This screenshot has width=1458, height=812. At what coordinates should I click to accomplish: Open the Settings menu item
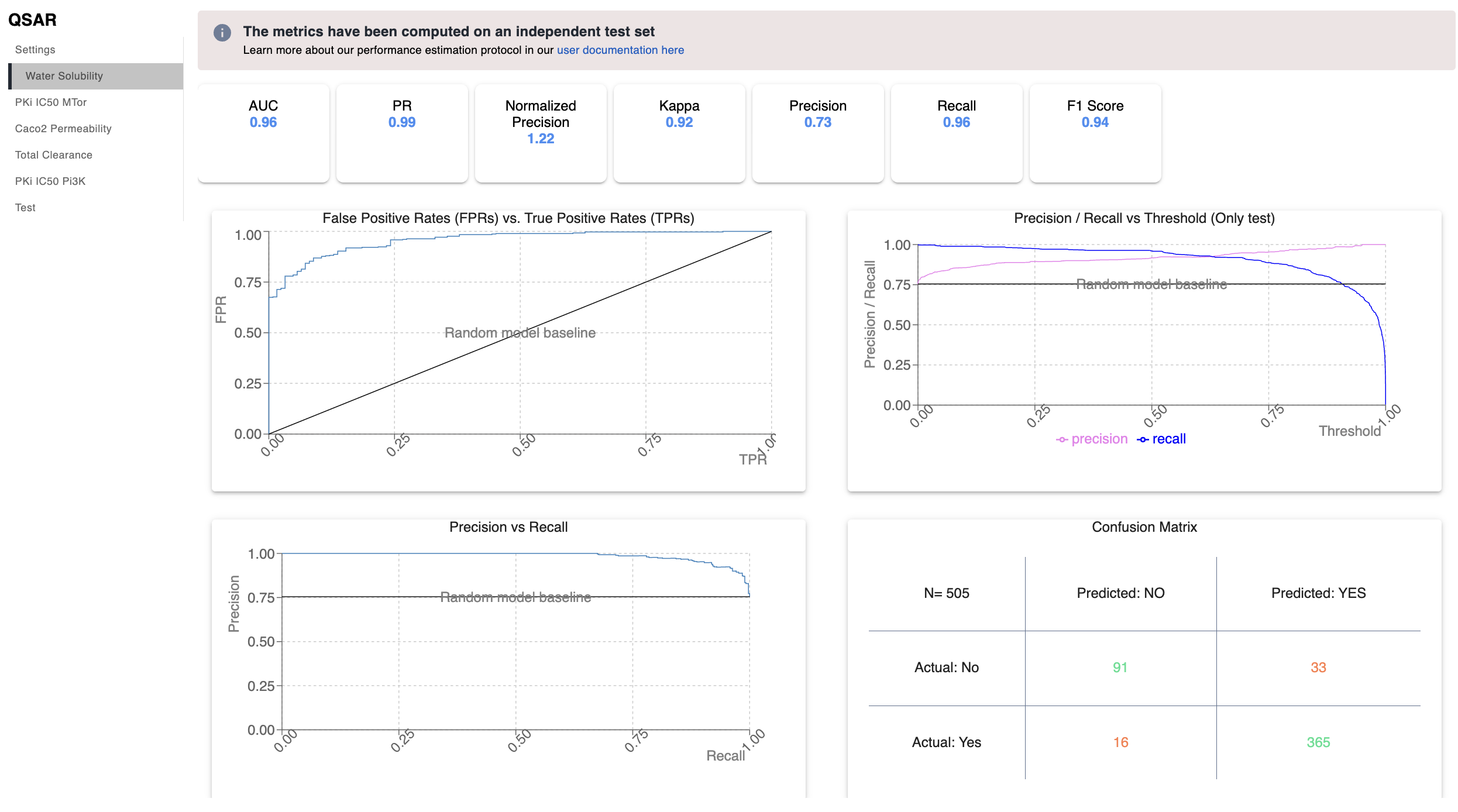[35, 50]
